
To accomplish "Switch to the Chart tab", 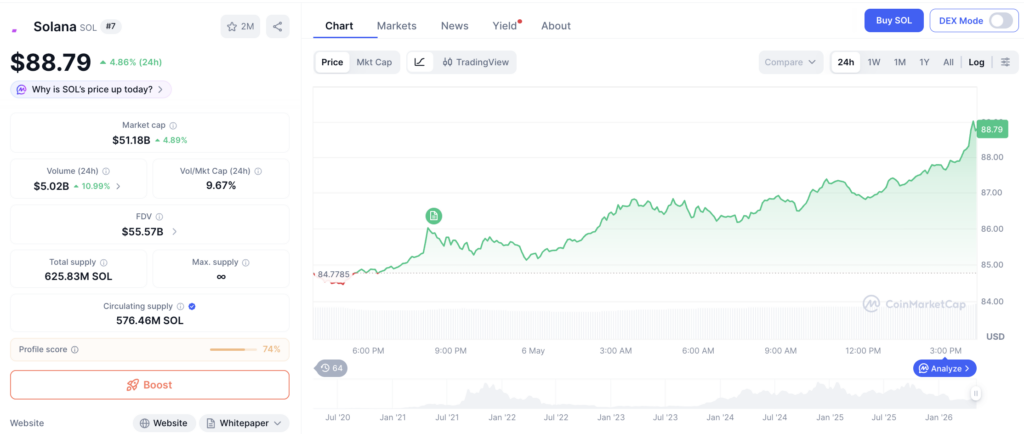I will point(339,26).
